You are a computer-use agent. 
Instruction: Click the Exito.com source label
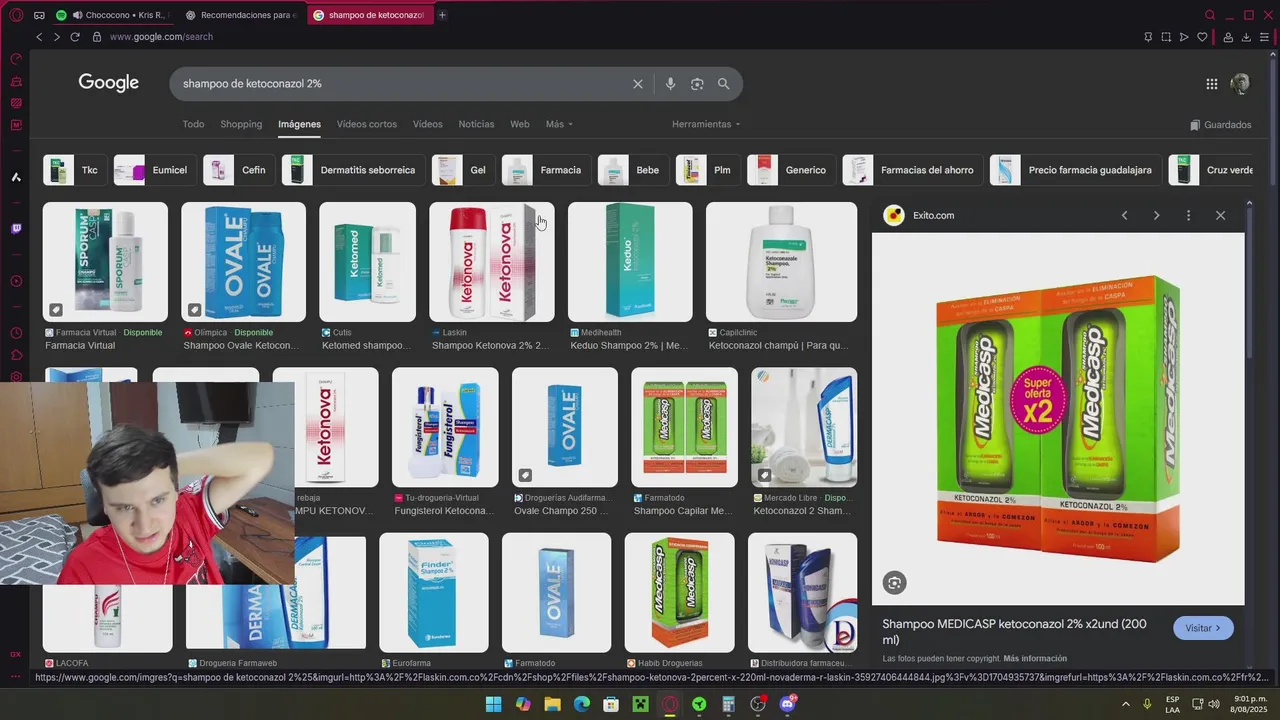[933, 215]
